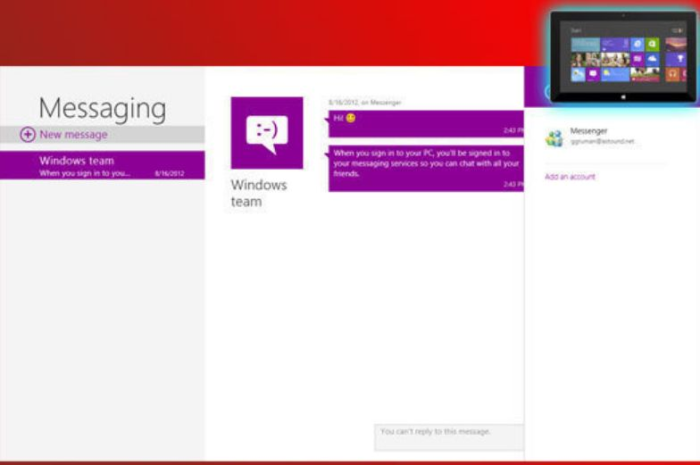
Task: Select the Hi message bubble
Action: [426, 124]
